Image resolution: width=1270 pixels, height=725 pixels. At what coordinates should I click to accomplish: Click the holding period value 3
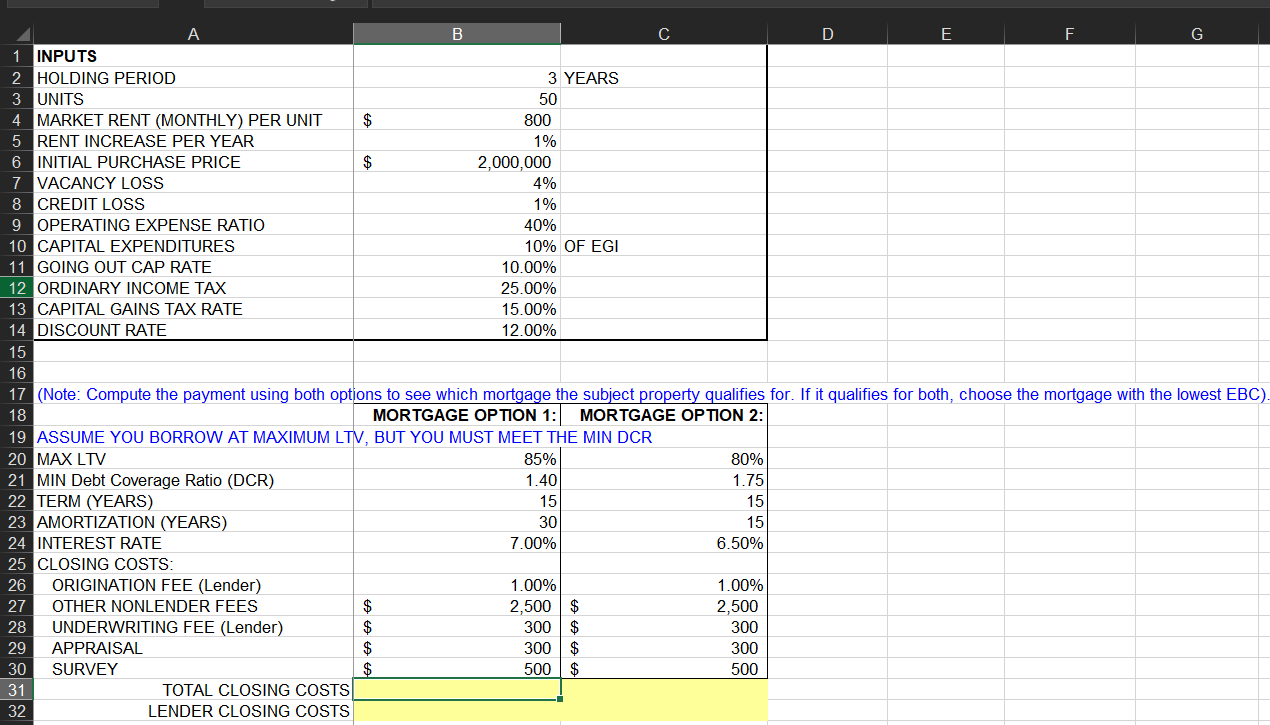click(x=457, y=78)
